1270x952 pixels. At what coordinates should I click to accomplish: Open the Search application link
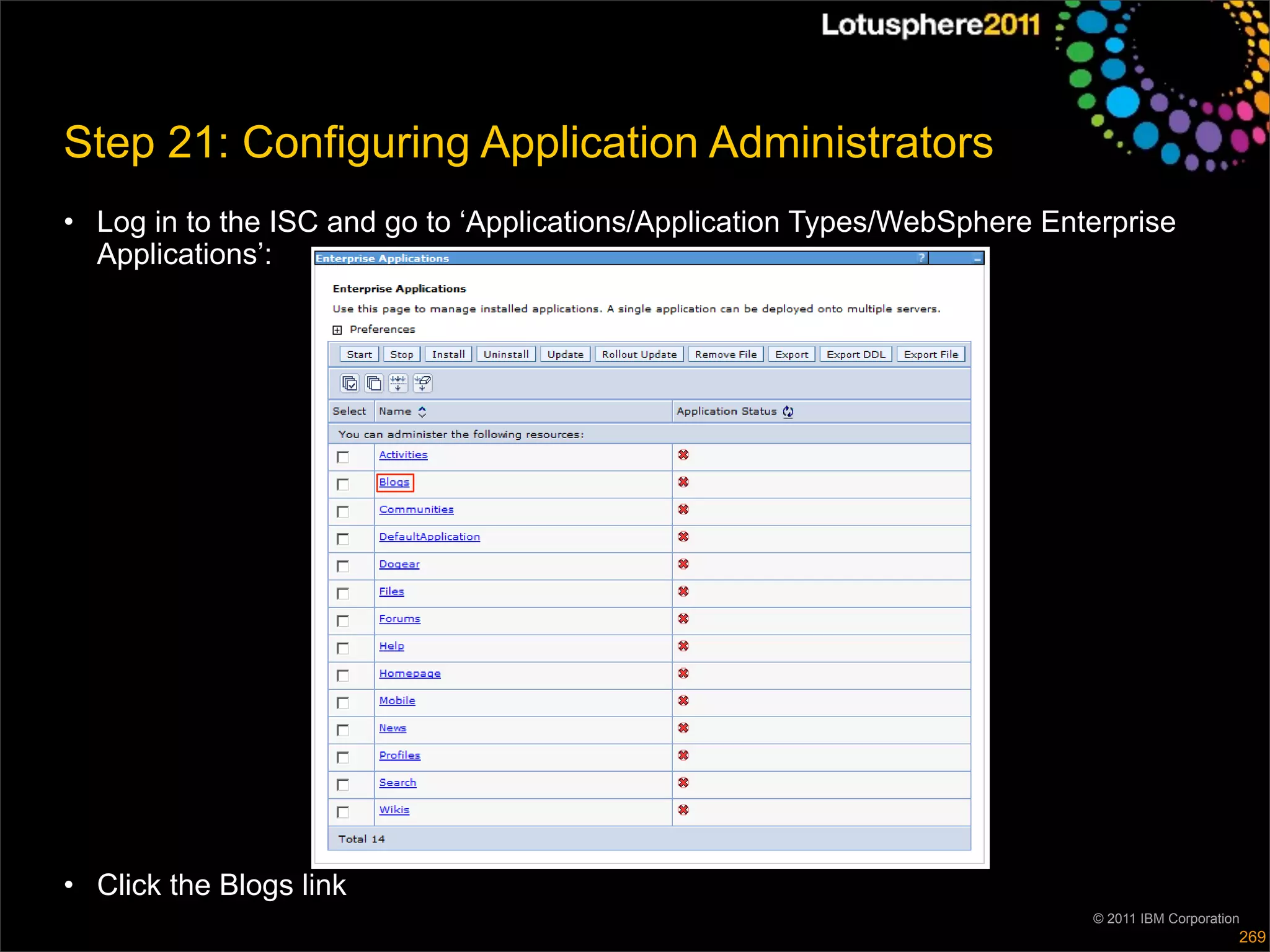pyautogui.click(x=397, y=782)
